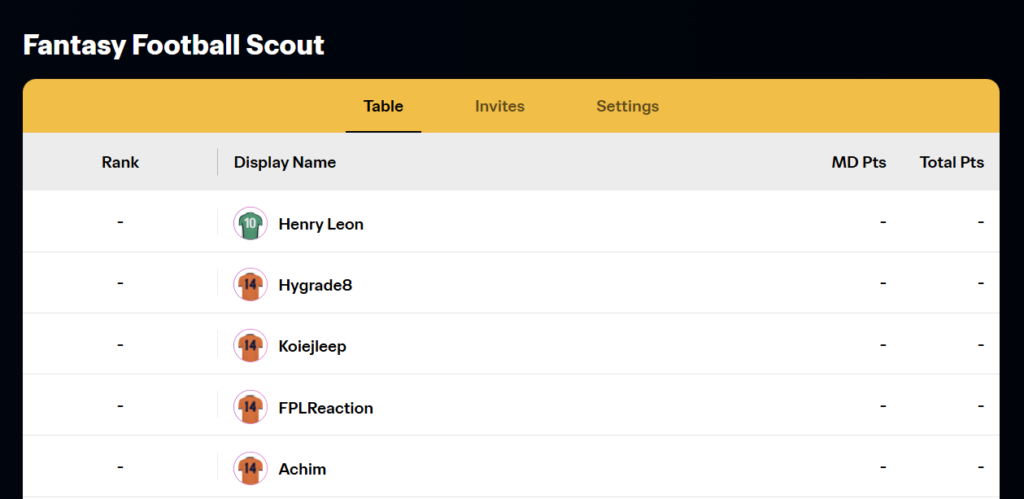
Task: Click the Fantasy Football Scout league title
Action: click(x=174, y=46)
